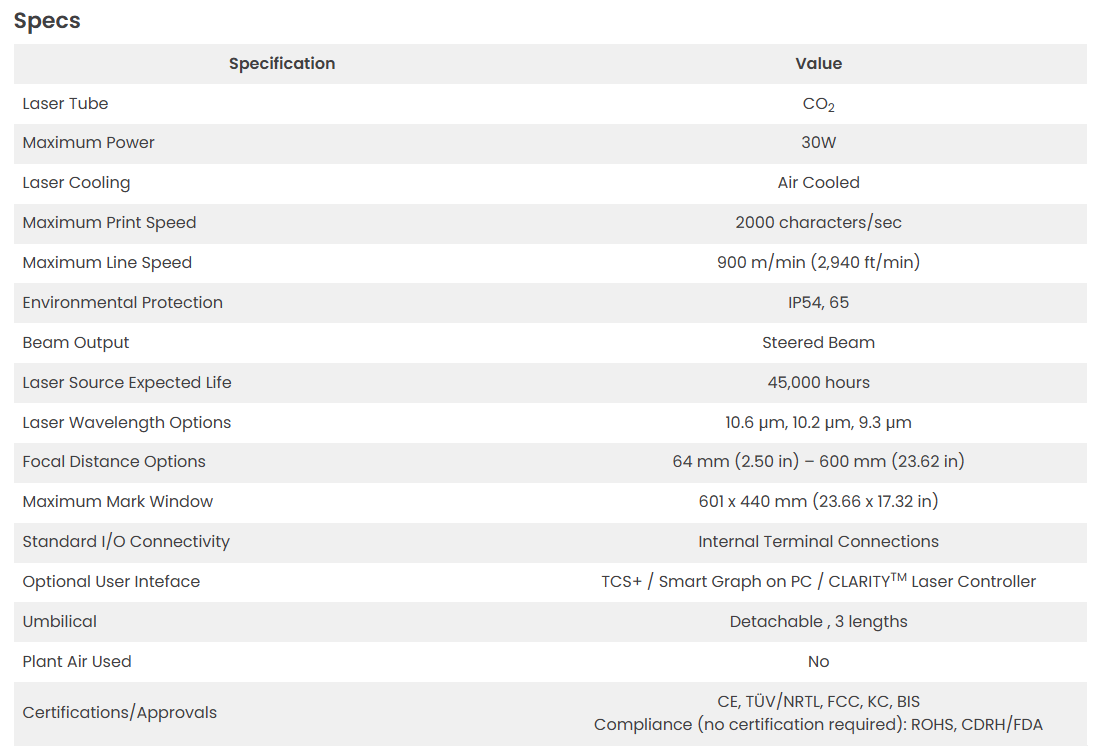This screenshot has height=755, width=1096.
Task: Click the 45,000 hours value
Action: click(818, 383)
